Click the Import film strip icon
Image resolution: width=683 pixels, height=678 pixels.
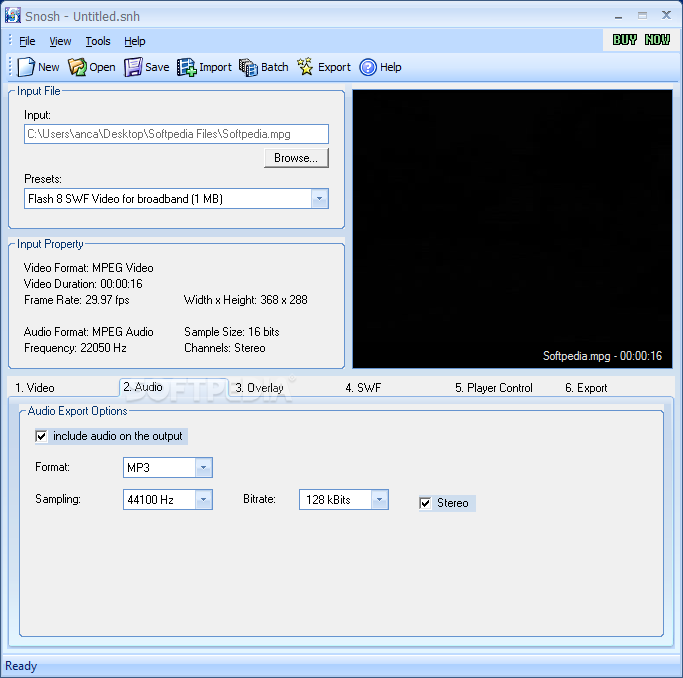pyautogui.click(x=186, y=67)
